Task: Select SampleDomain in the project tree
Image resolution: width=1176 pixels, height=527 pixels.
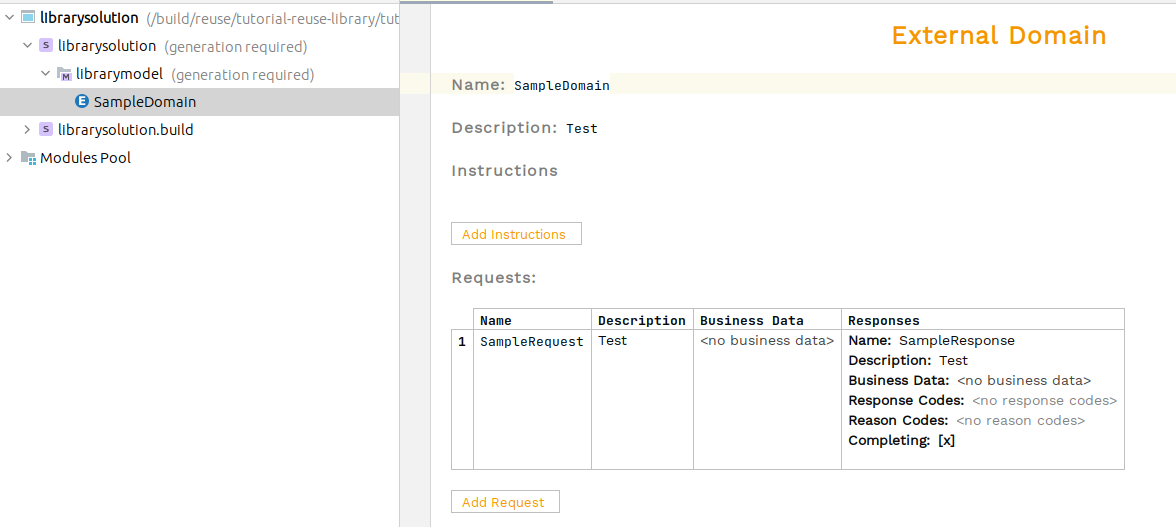Action: coord(144,102)
